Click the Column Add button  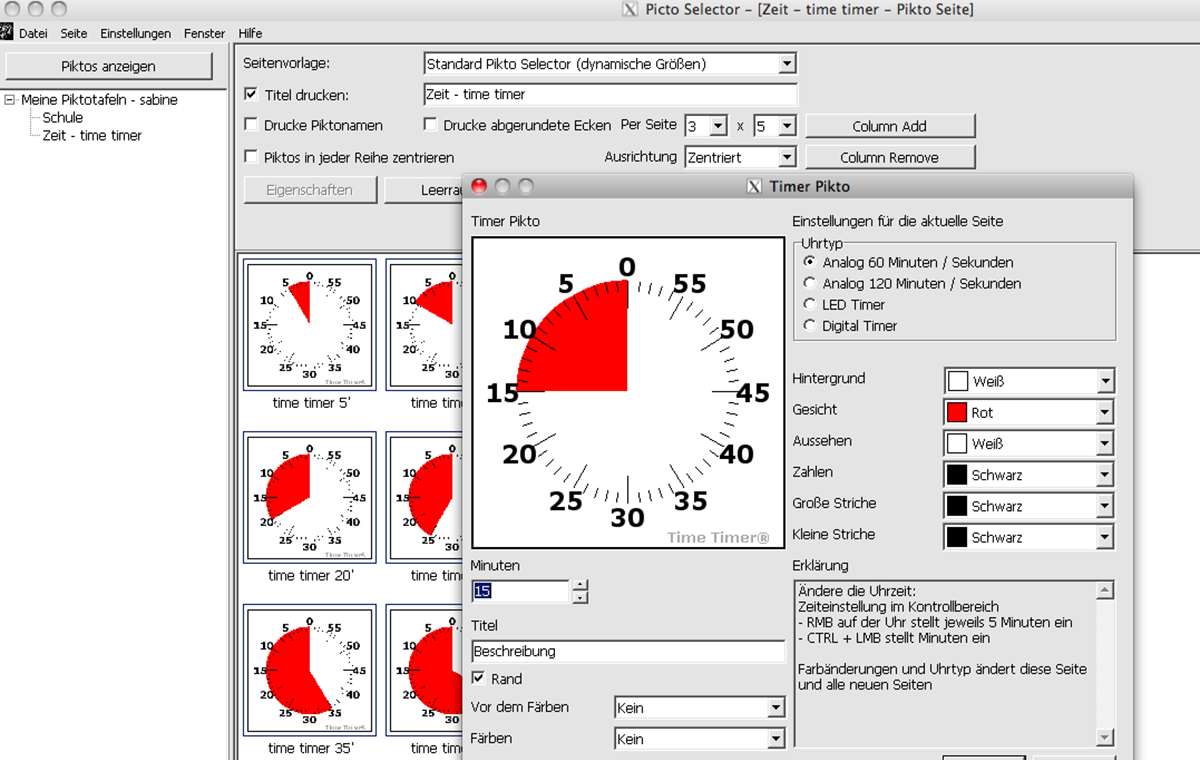pyautogui.click(x=890, y=126)
